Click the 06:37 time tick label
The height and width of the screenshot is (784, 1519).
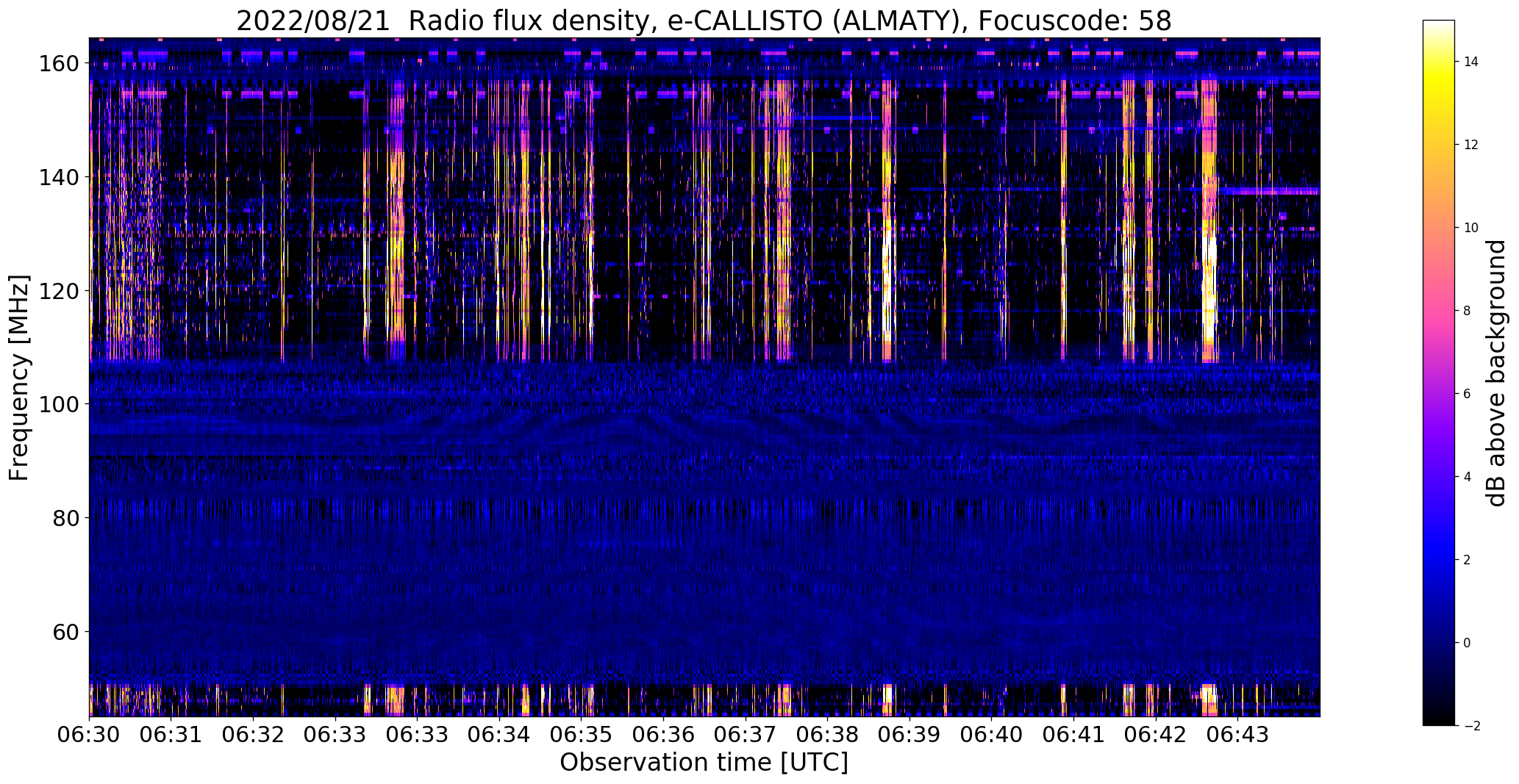point(746,735)
